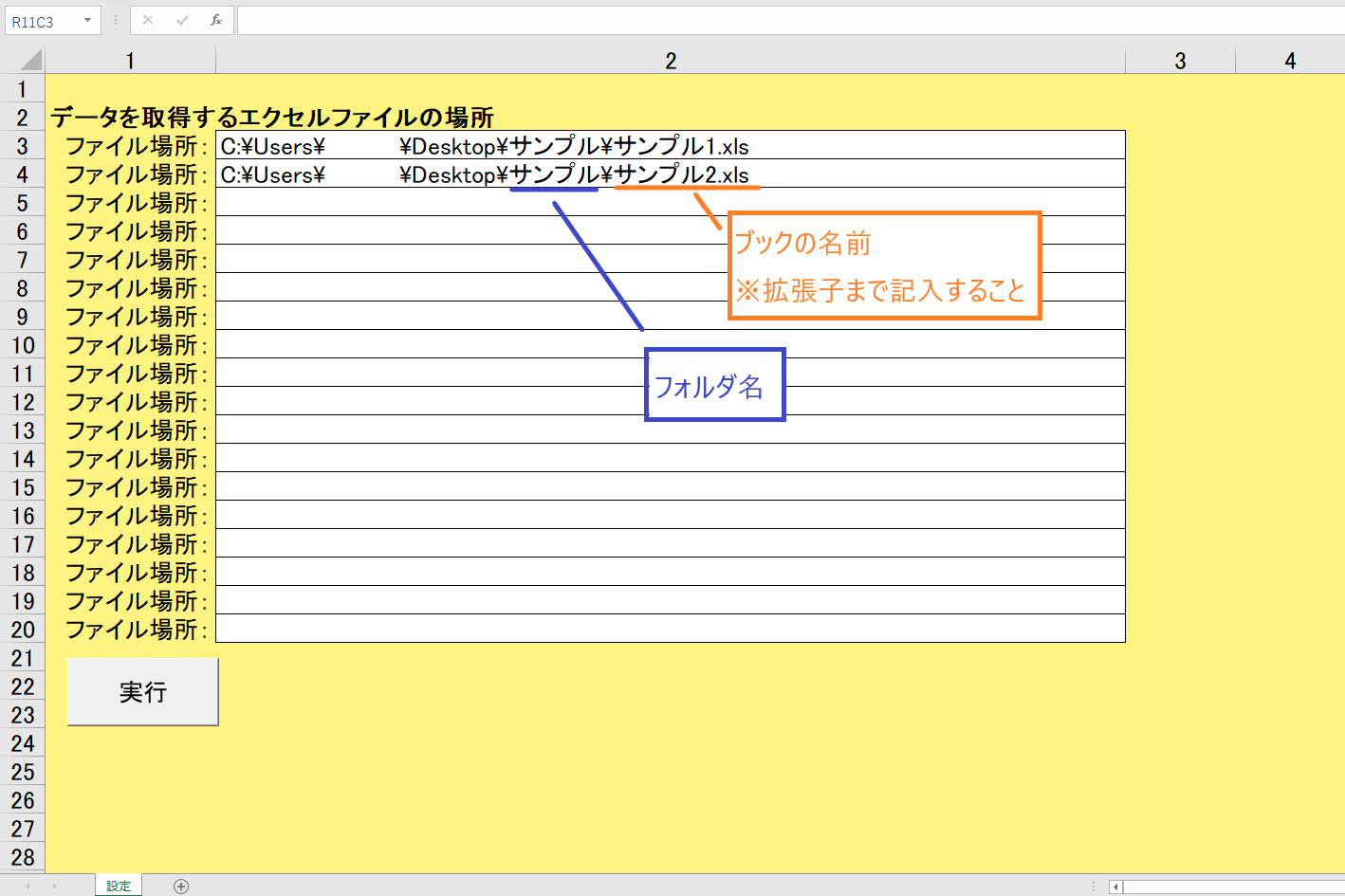Select row header 28
Viewport: 1345px width, 896px height.
click(22, 857)
